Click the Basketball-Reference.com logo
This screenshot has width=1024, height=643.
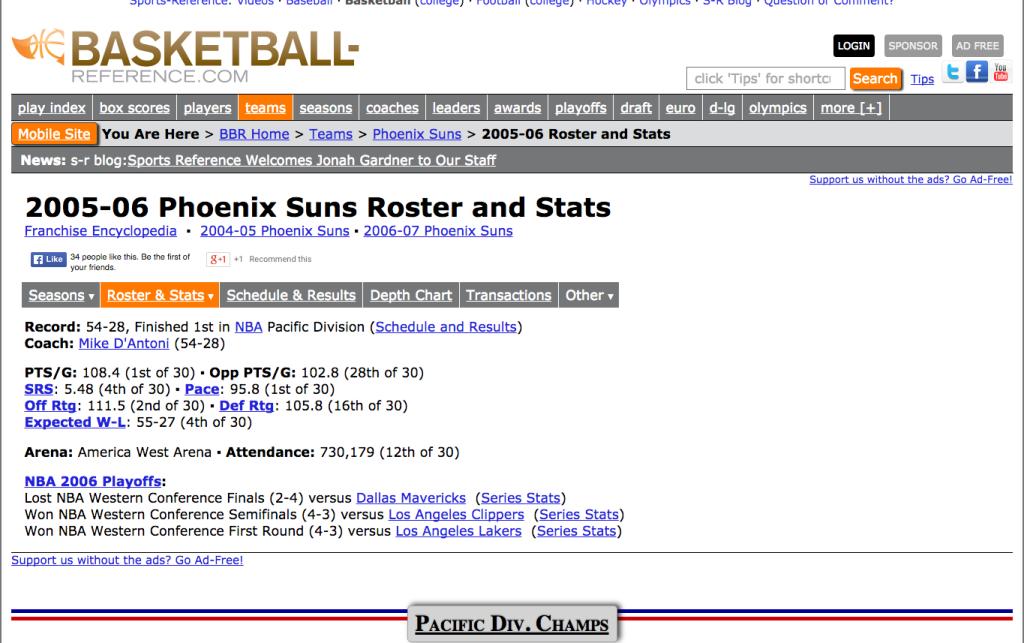tap(185, 56)
